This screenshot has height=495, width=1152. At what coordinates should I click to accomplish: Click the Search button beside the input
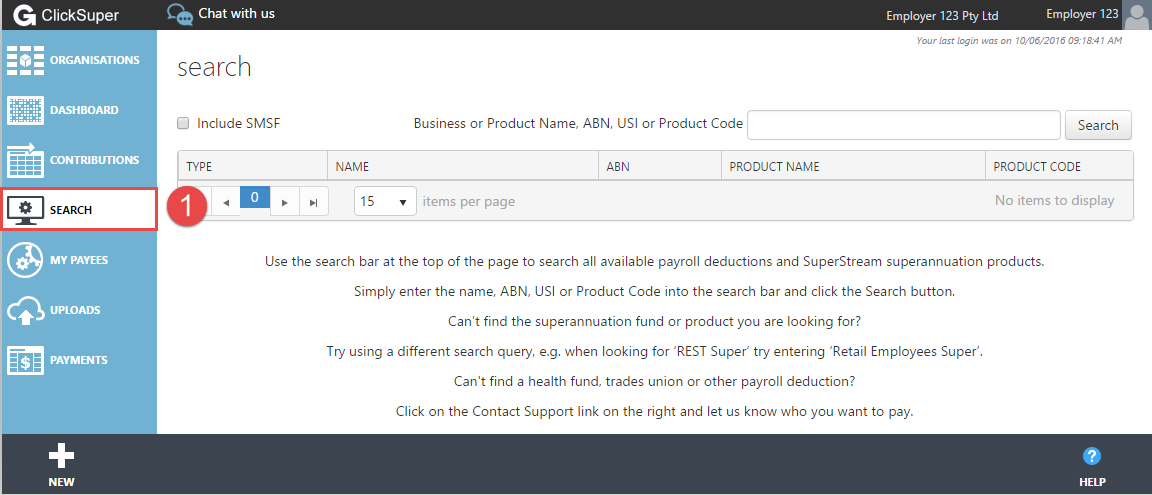[x=1098, y=125]
